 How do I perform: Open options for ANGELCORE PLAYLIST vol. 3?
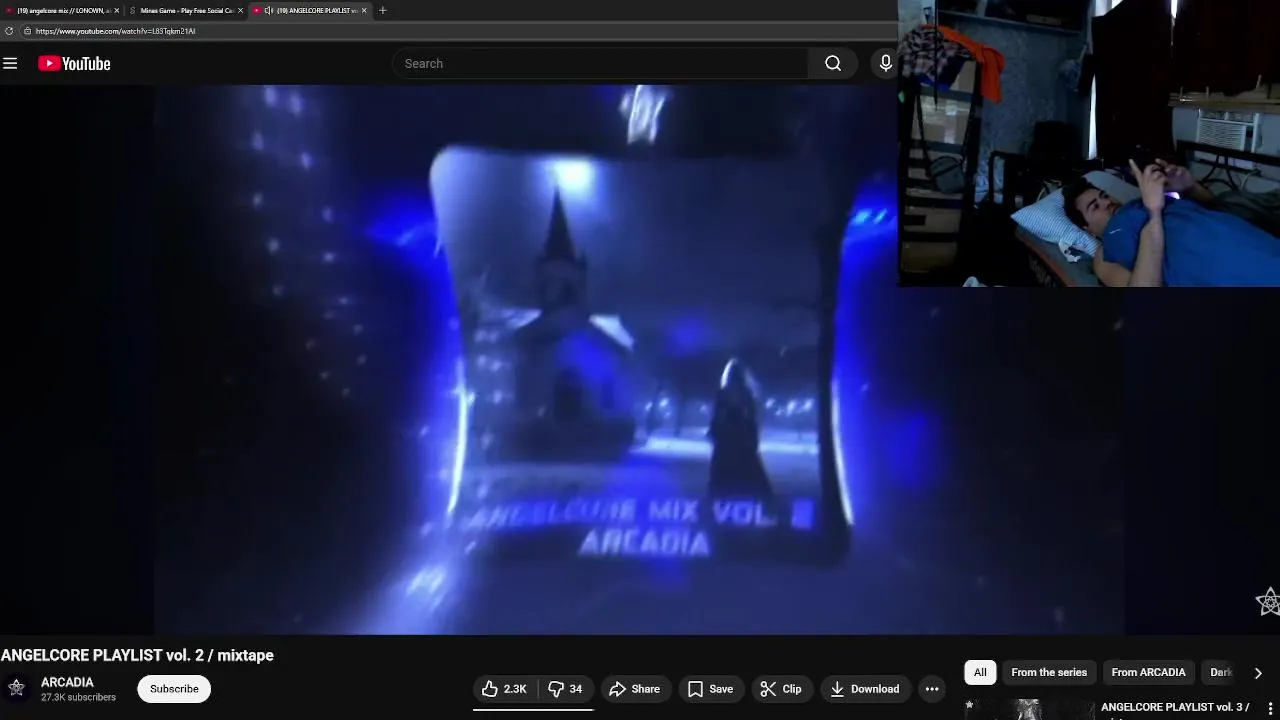[x=1271, y=709]
